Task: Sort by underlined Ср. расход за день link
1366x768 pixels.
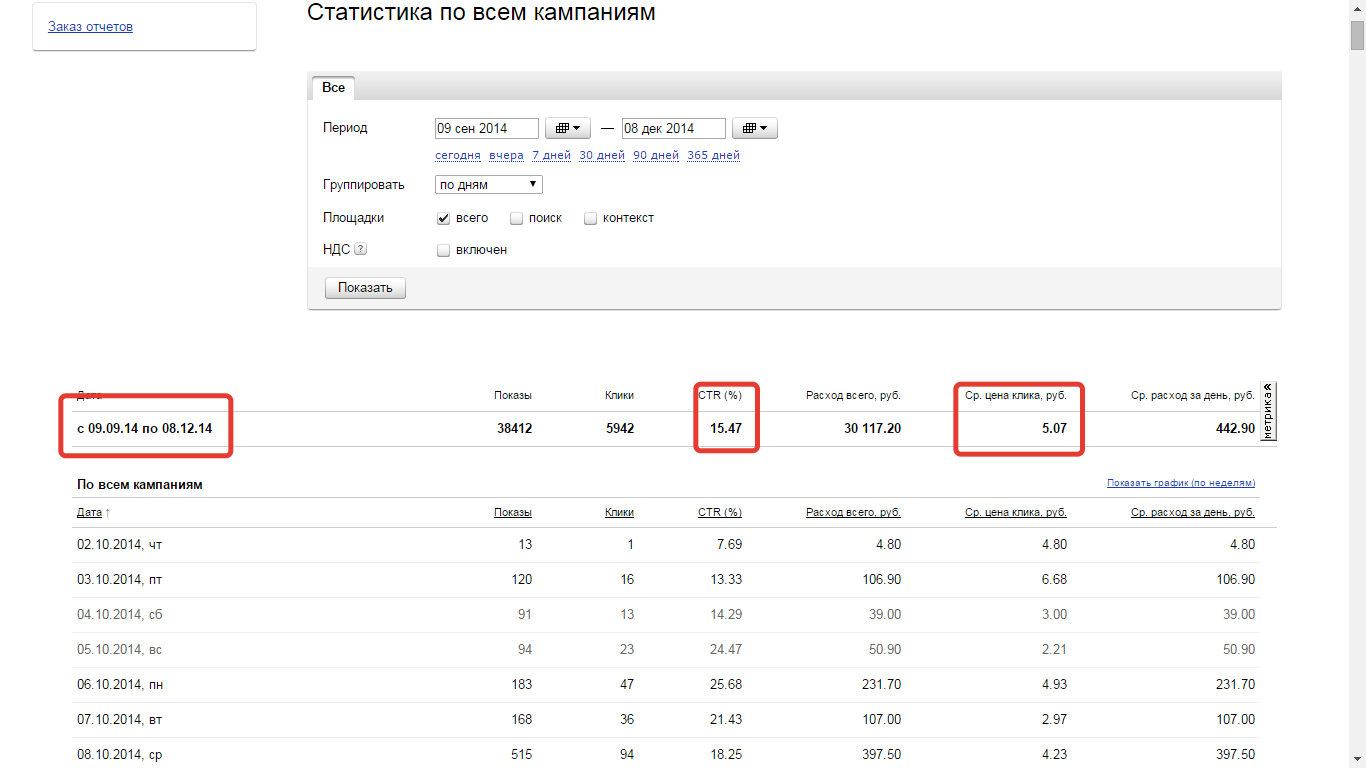Action: click(1193, 512)
